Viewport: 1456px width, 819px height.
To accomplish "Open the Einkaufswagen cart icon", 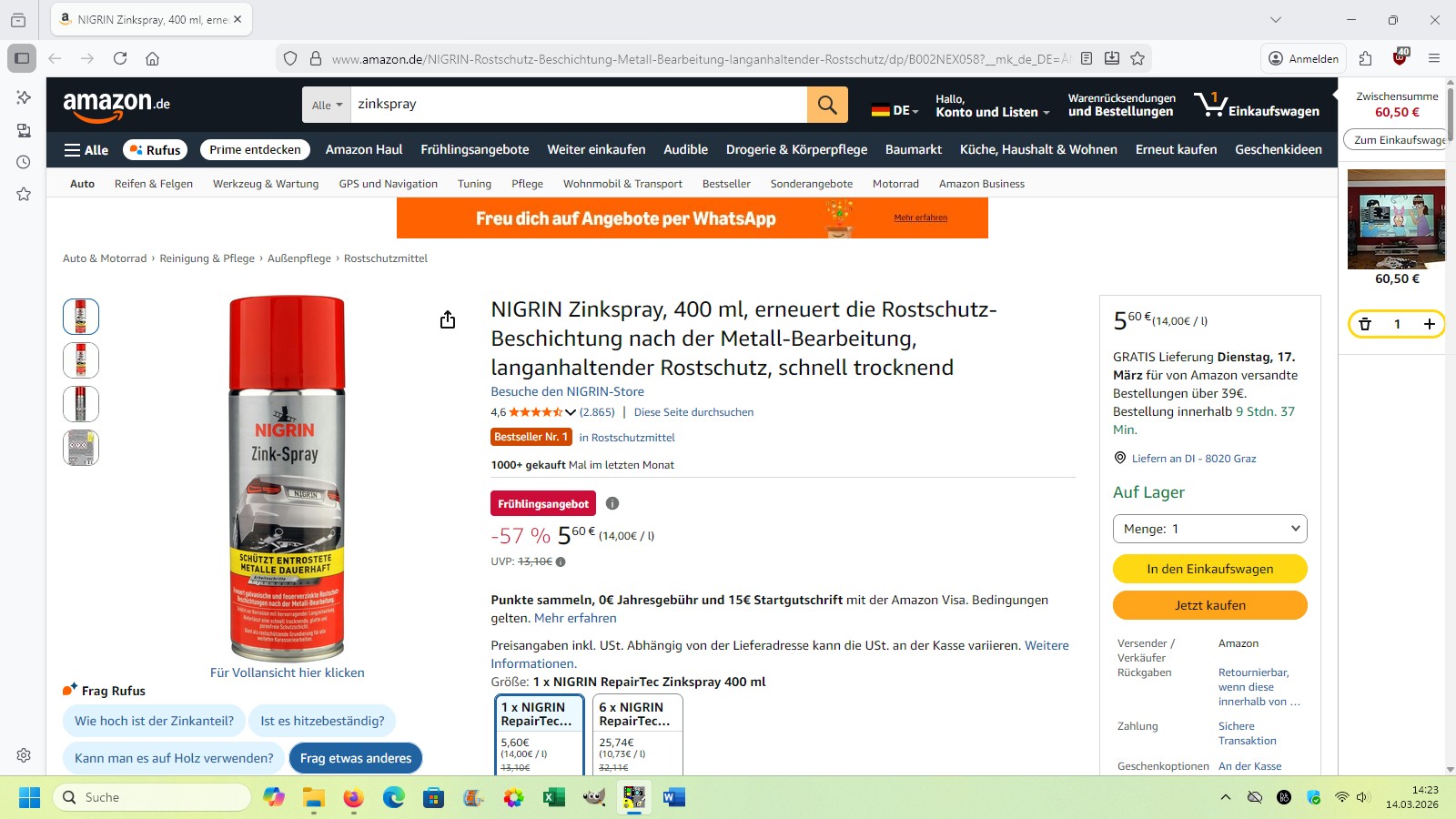I will [x=1257, y=105].
